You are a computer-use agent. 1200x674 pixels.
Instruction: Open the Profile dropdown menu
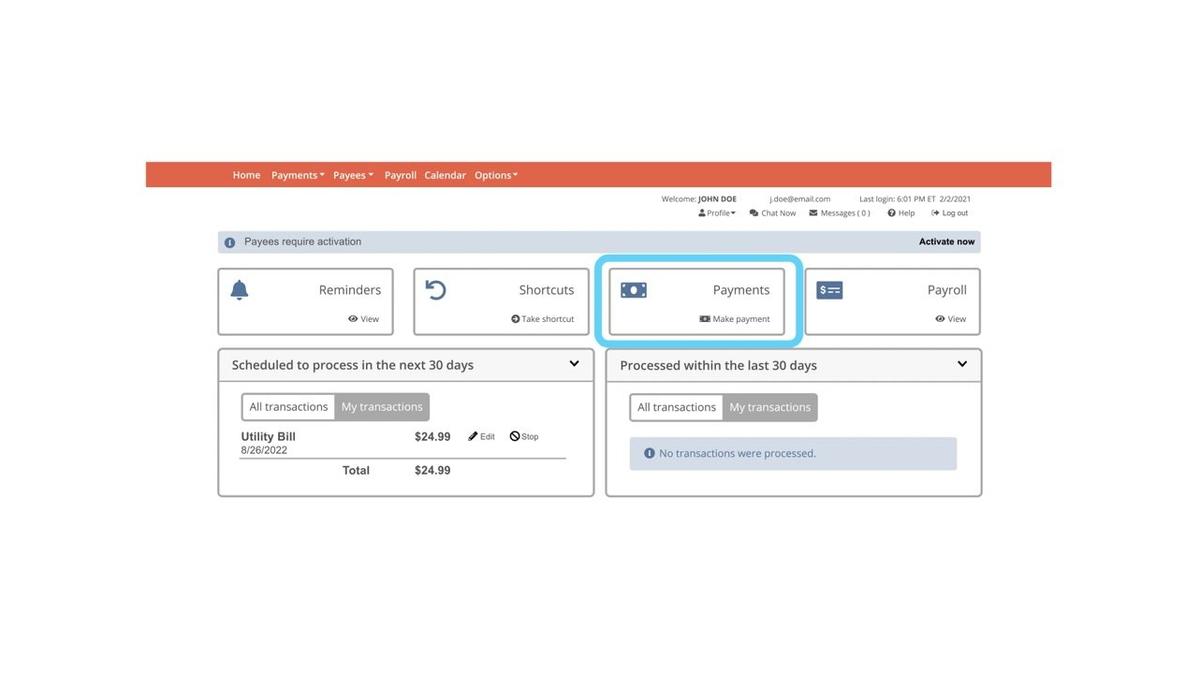coord(717,213)
